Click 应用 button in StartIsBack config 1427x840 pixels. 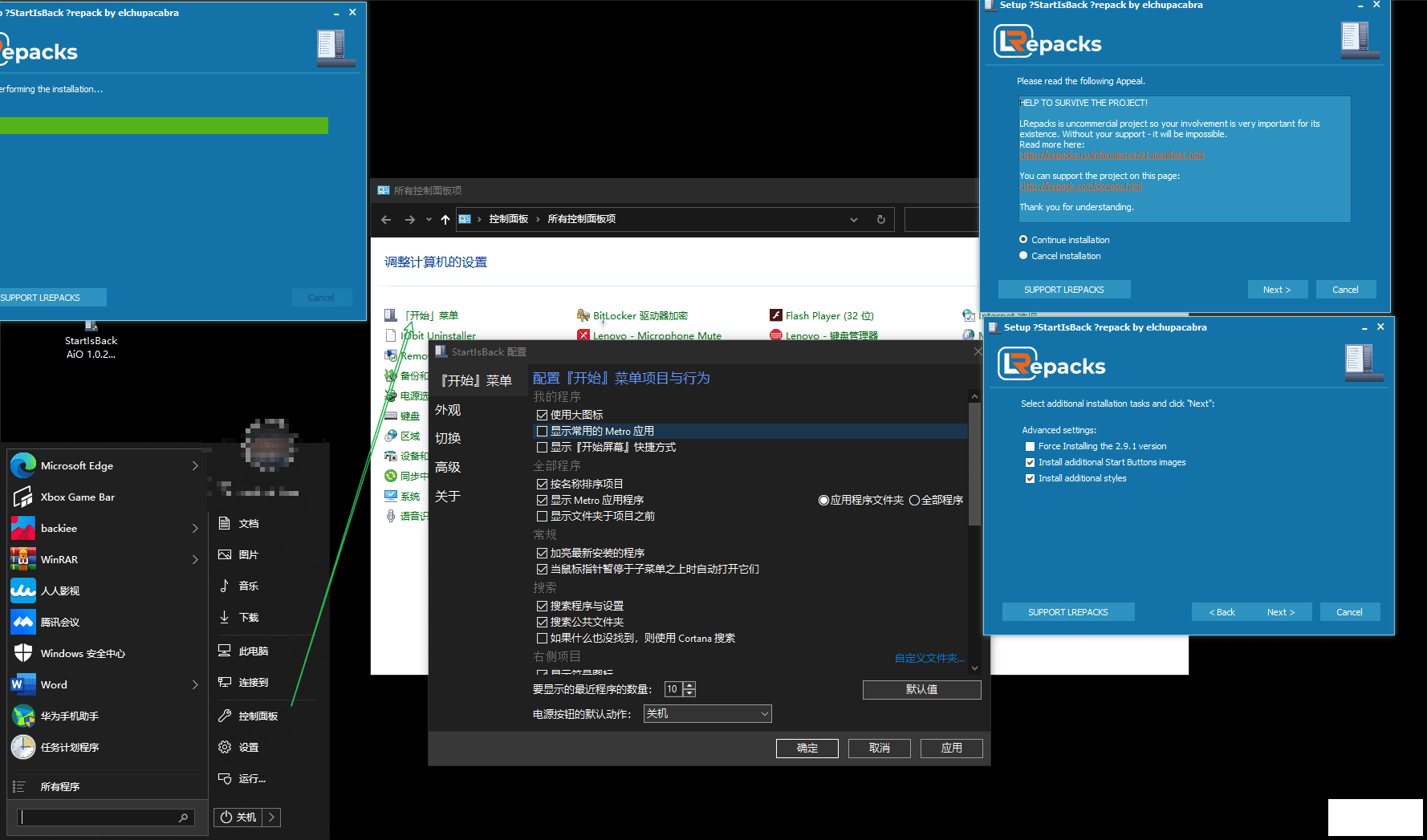[952, 748]
